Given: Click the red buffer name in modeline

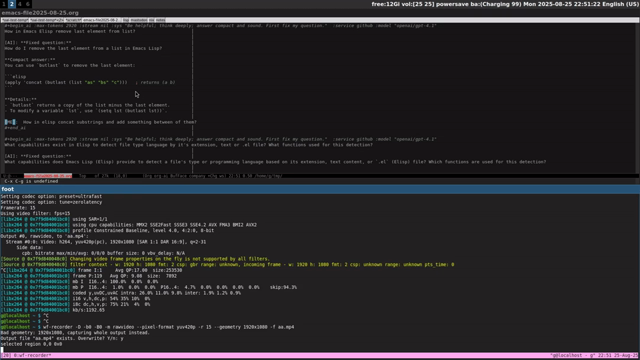Looking at the screenshot, I should point(48,176).
